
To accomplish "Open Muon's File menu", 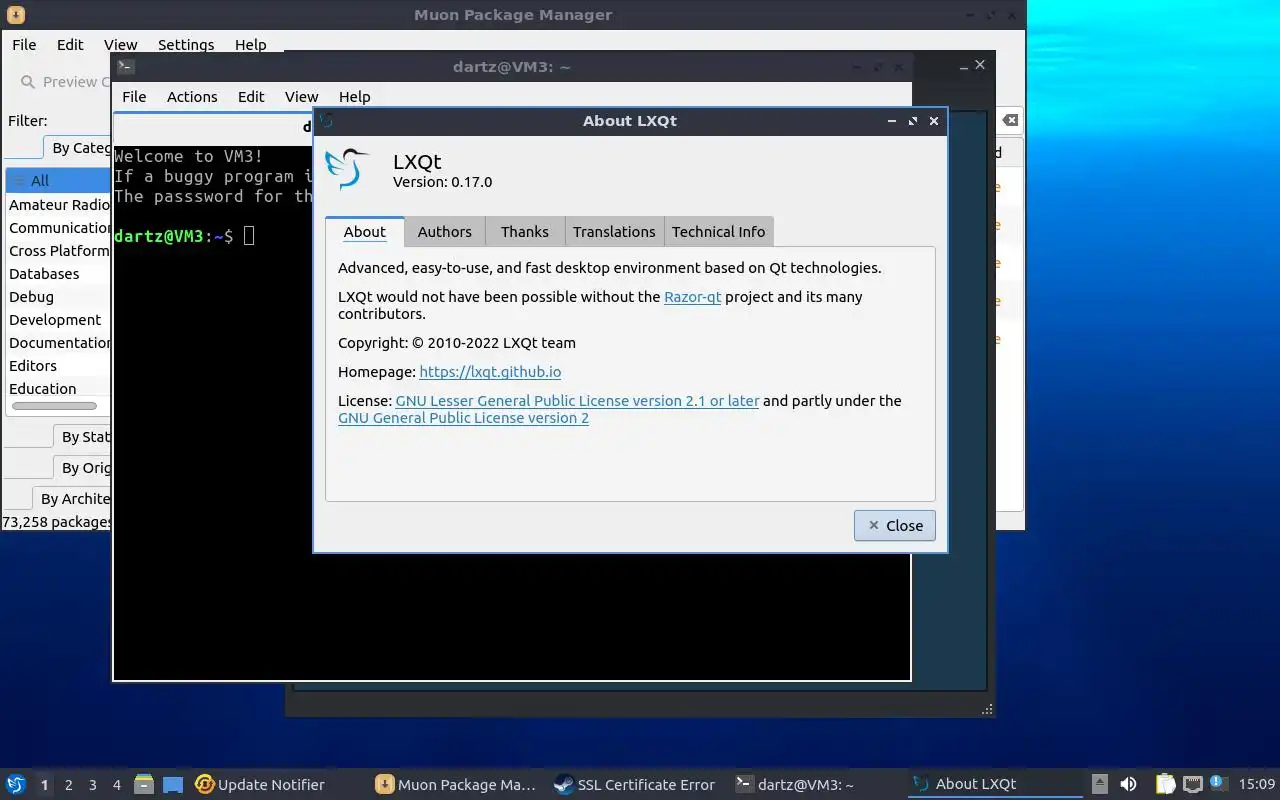I will (x=24, y=45).
